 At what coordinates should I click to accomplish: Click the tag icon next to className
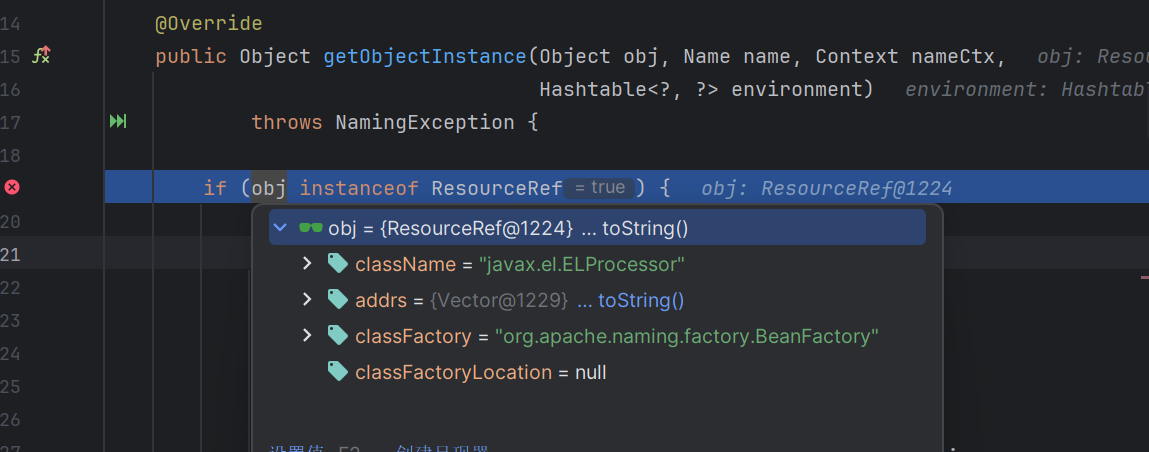(338, 264)
